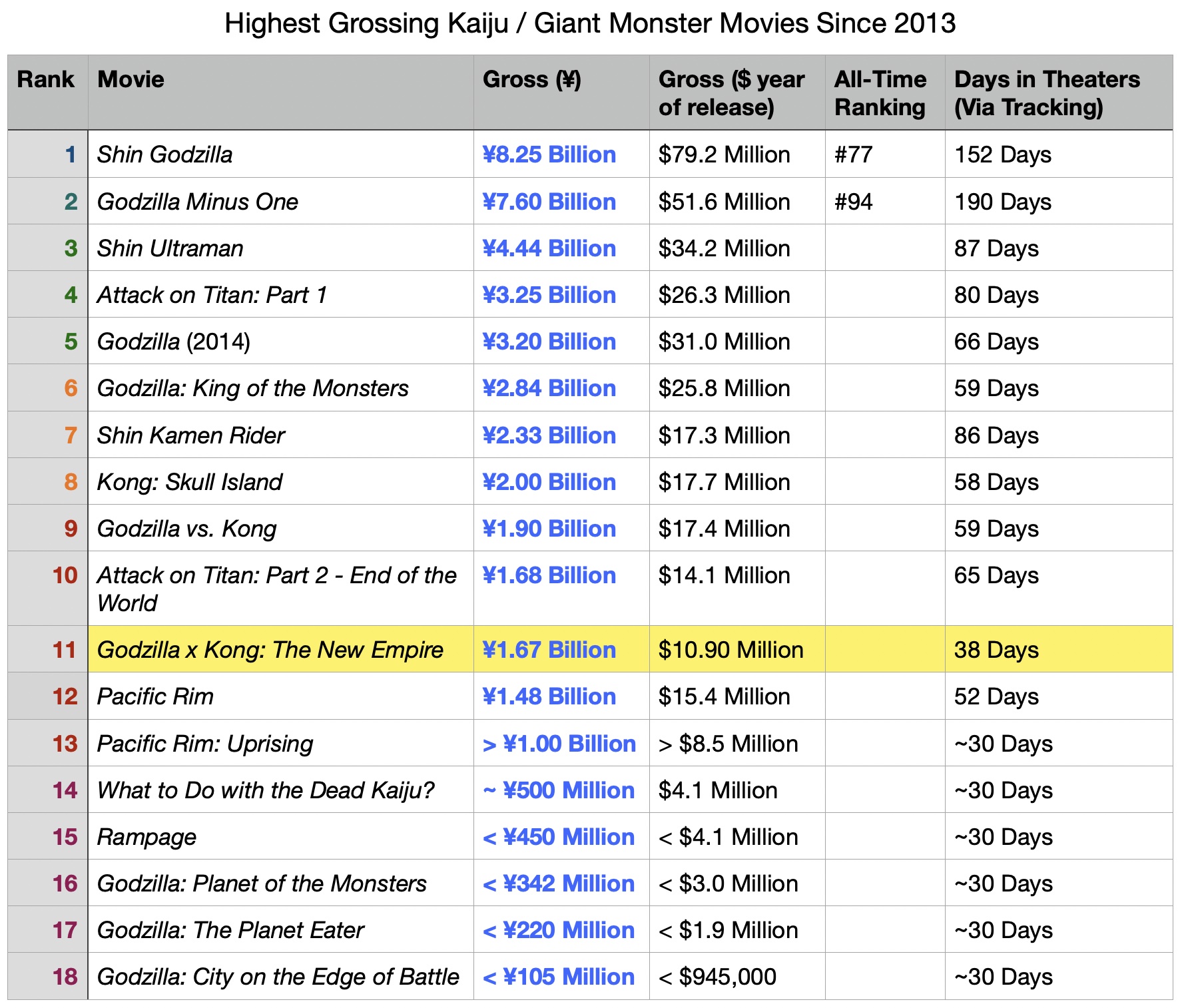This screenshot has height=1008, width=1180.
Task: Select rank number '18' cell
Action: click(47, 976)
